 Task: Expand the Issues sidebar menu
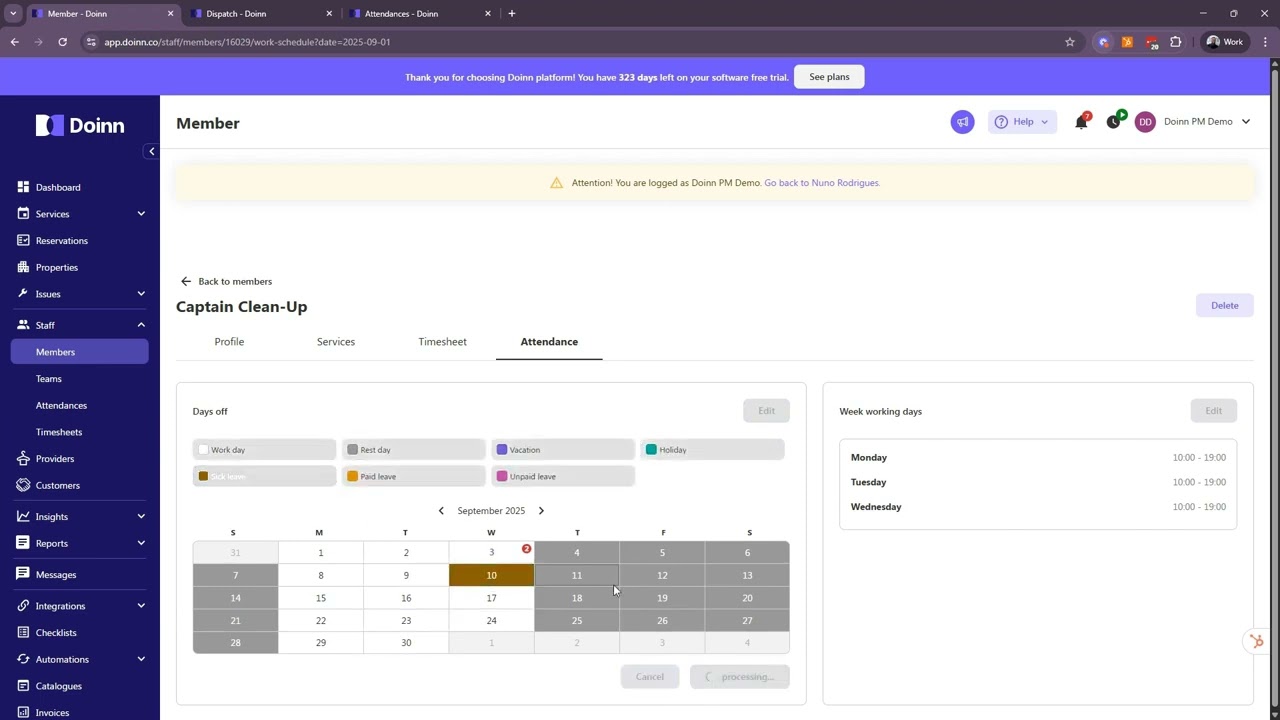click(141, 294)
